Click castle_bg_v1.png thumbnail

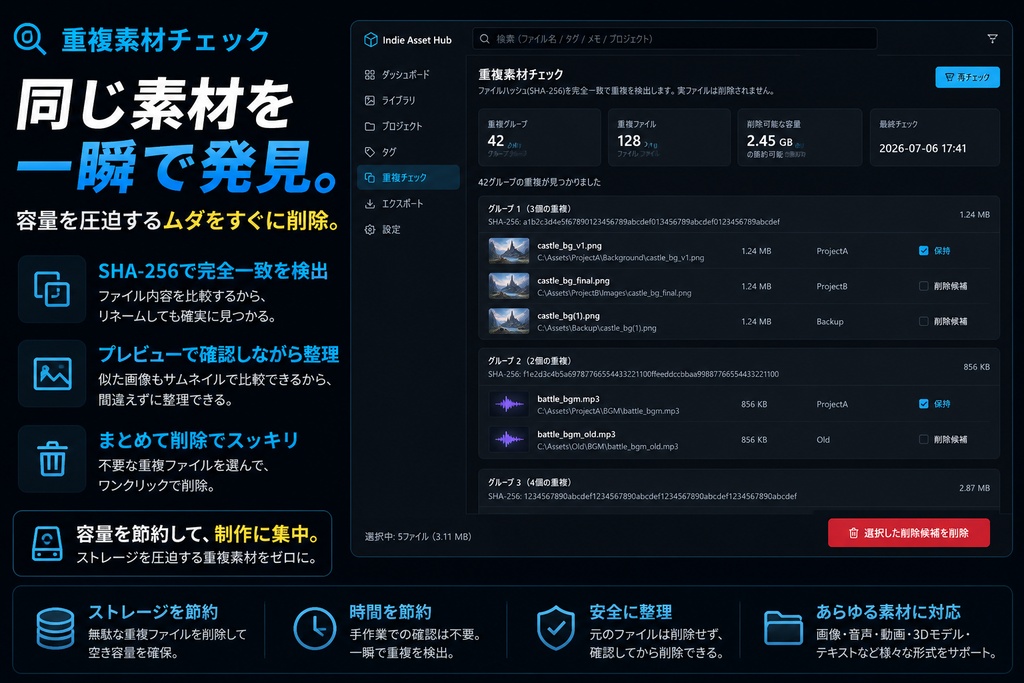(509, 251)
